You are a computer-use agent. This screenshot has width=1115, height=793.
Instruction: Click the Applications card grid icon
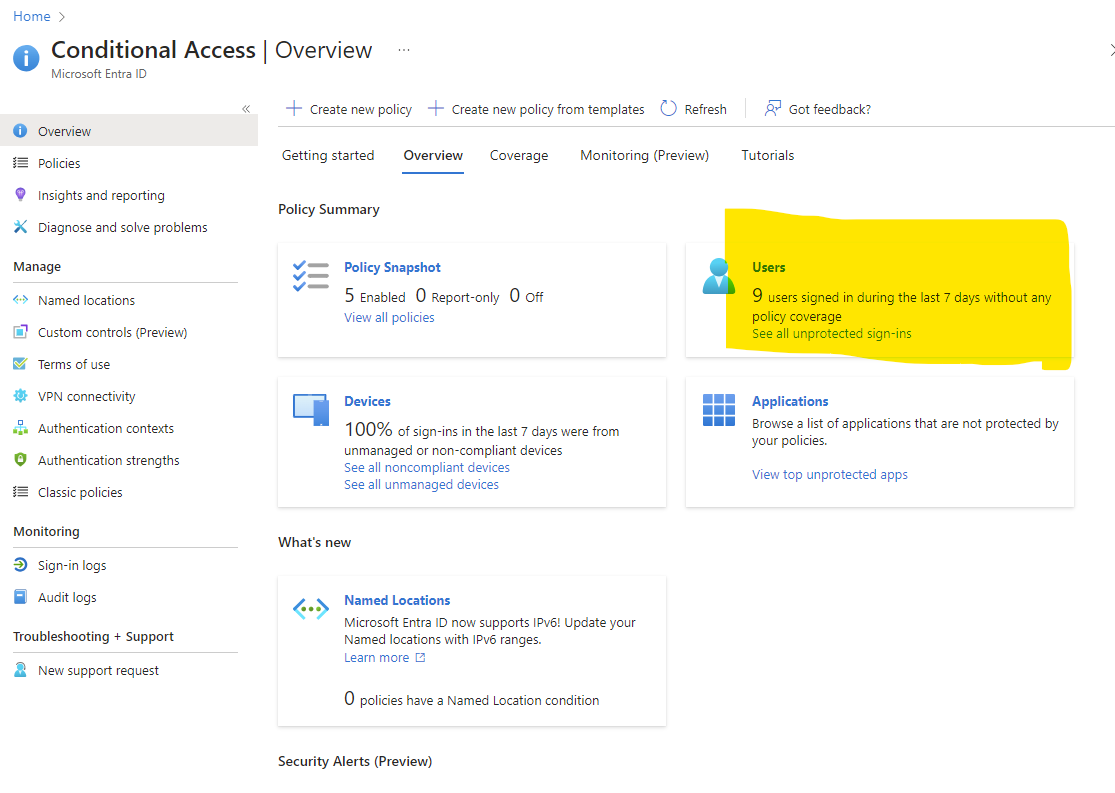(718, 410)
